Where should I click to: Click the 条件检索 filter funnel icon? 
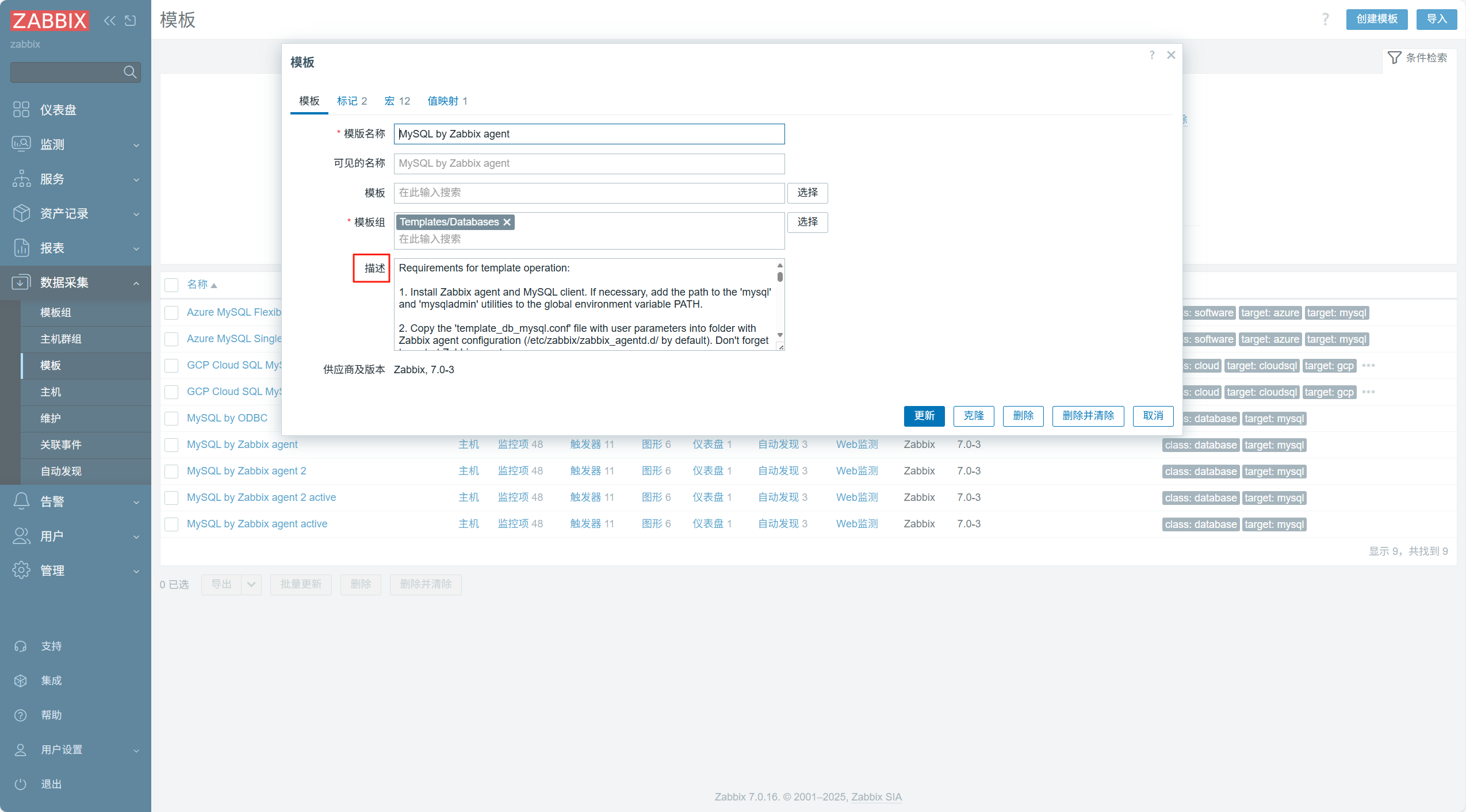pos(1395,58)
